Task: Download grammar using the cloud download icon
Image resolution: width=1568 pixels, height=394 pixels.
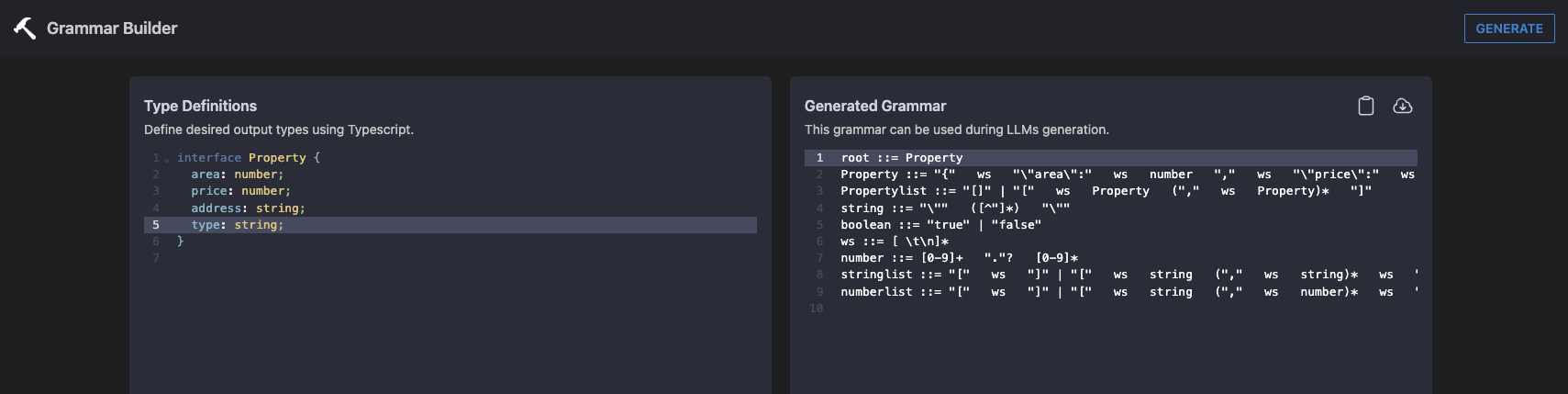Action: tap(1403, 106)
